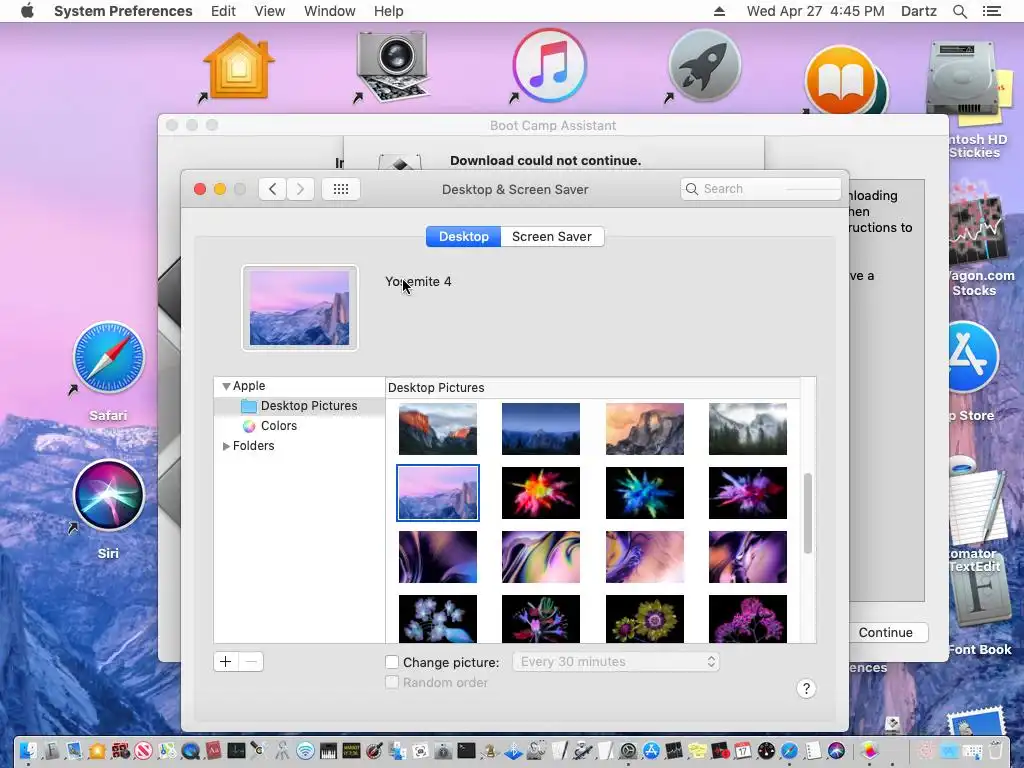Click the desktop pictures vertical scrollbar
This screenshot has height=768, width=1024.
[x=808, y=513]
